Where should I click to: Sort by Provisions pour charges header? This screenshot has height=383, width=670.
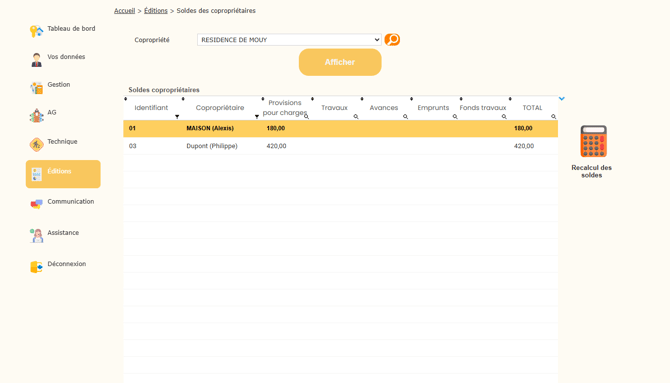285,108
